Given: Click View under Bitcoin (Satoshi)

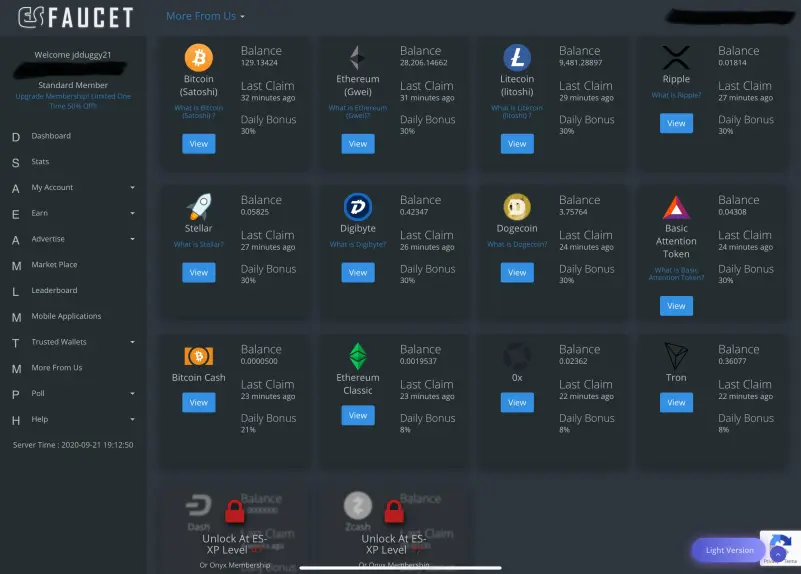Looking at the screenshot, I should 199,144.
